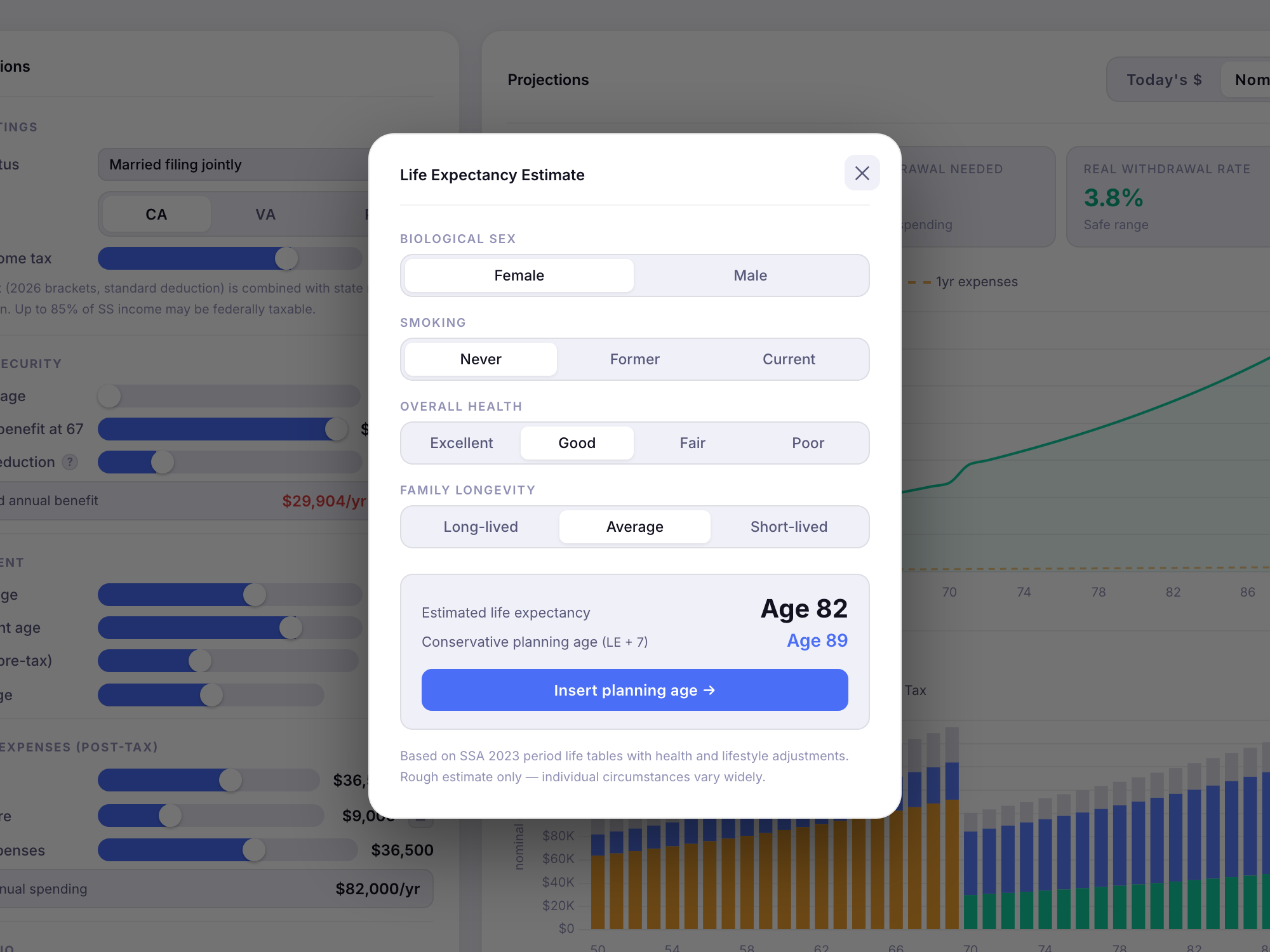The width and height of the screenshot is (1270, 952).
Task: Click Insert planning age button
Action: [634, 690]
